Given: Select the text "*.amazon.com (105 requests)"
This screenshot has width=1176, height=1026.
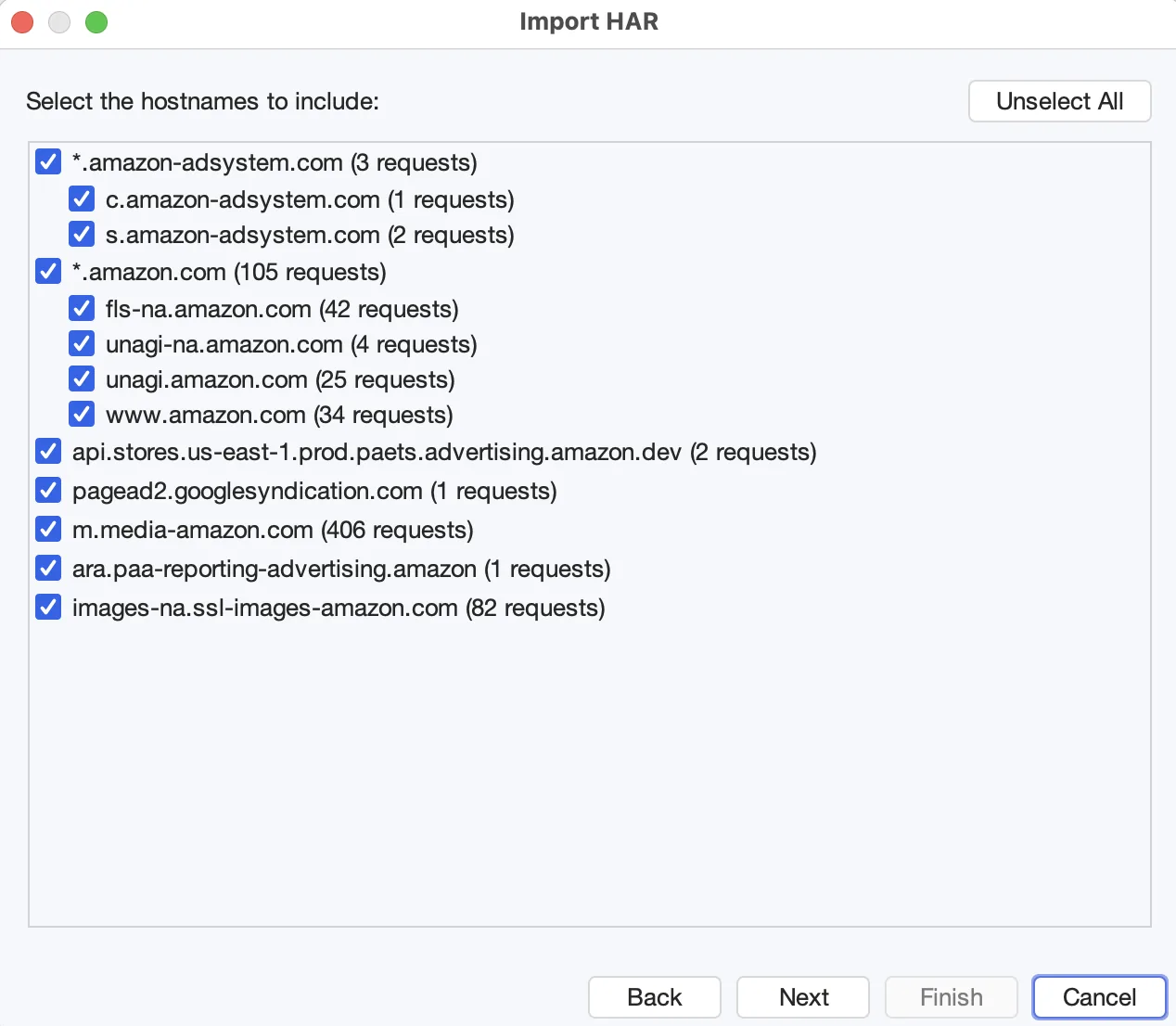Looking at the screenshot, I should 229,272.
